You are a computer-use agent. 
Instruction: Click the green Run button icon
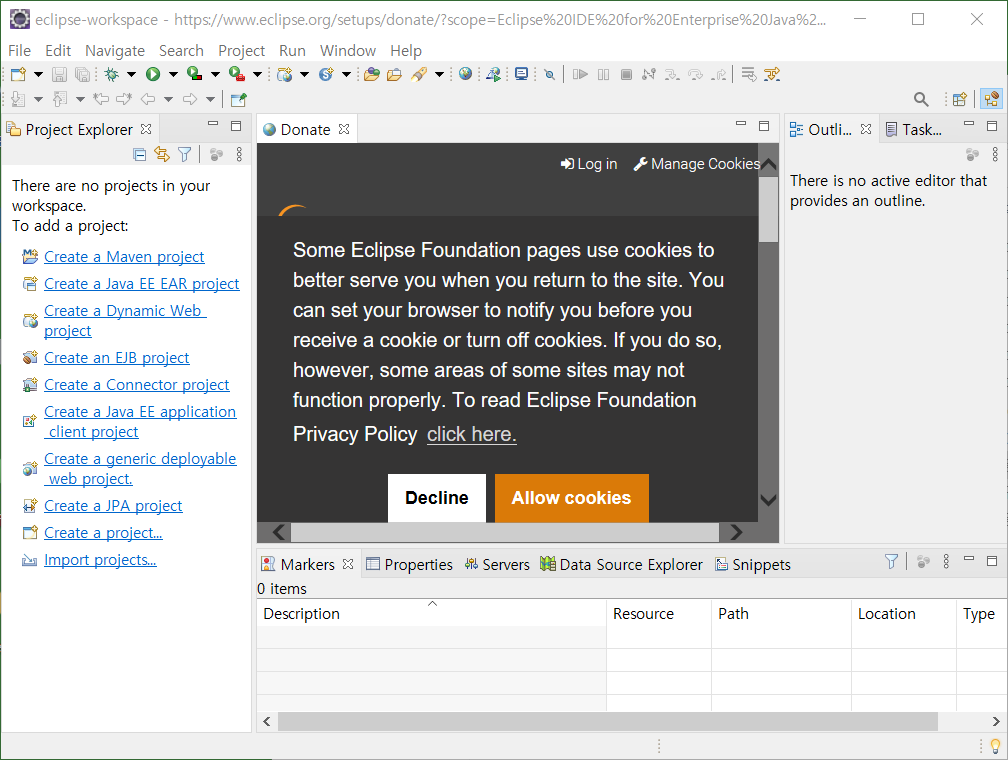(153, 75)
